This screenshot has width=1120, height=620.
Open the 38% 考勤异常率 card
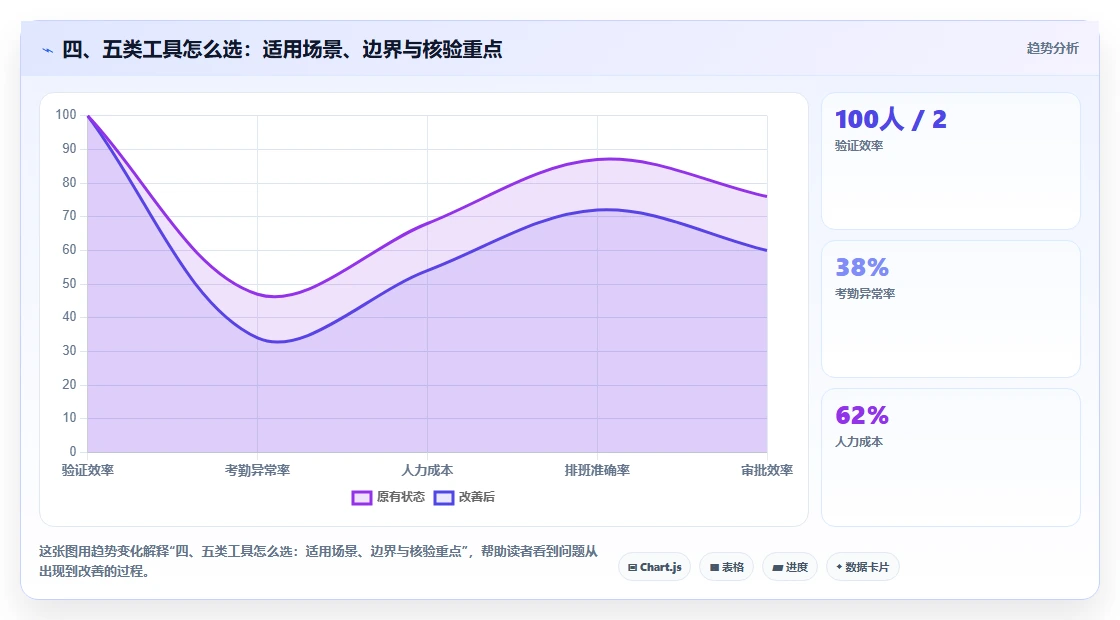[x=951, y=309]
